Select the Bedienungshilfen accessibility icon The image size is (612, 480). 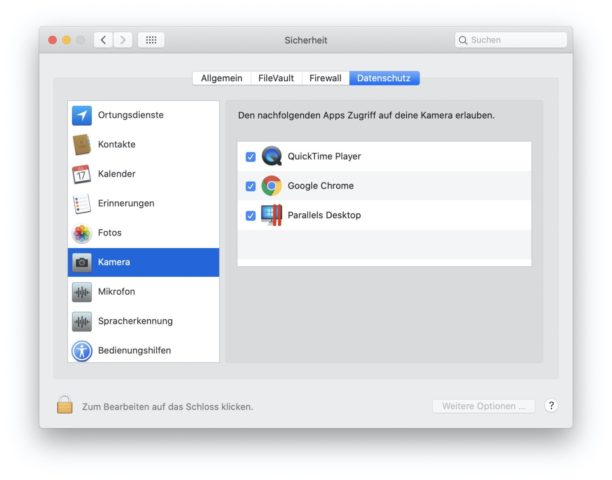82,351
